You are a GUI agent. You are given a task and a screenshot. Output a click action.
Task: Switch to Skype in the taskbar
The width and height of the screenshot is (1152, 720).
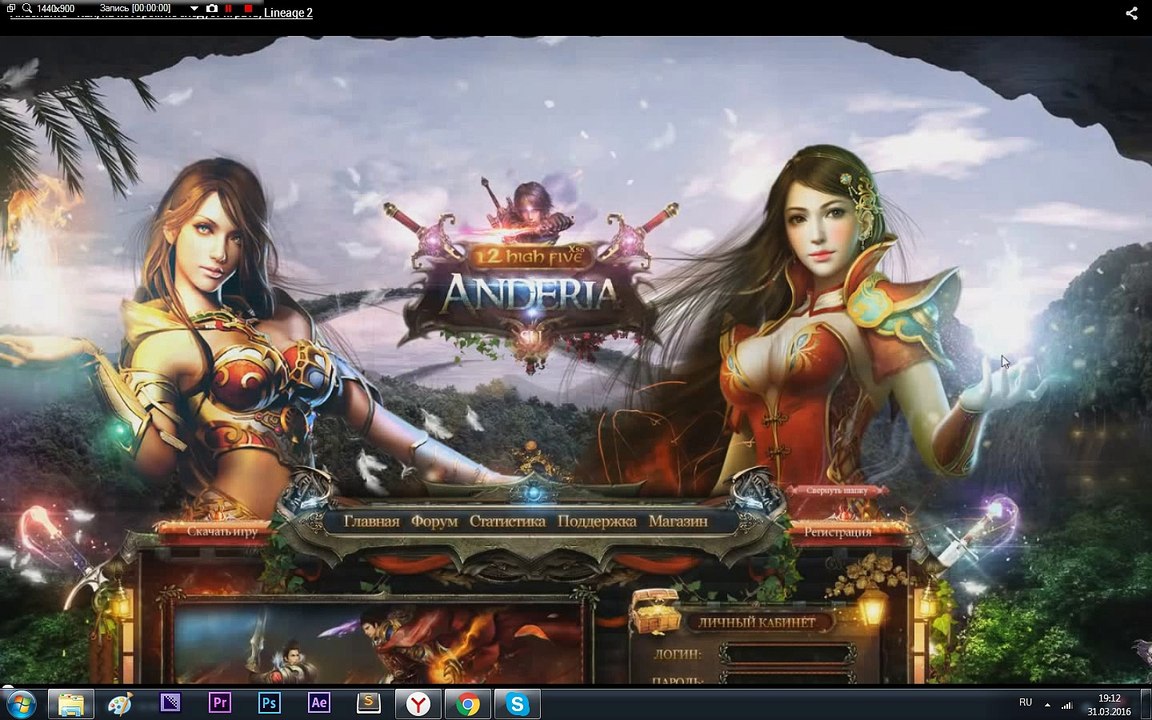pos(517,704)
